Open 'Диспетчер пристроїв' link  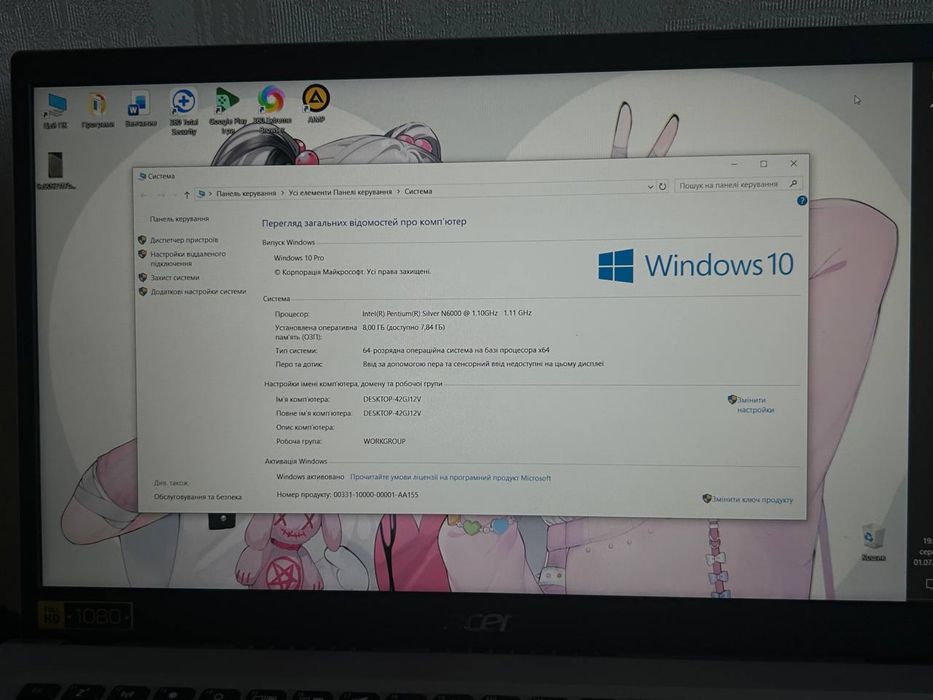184,240
